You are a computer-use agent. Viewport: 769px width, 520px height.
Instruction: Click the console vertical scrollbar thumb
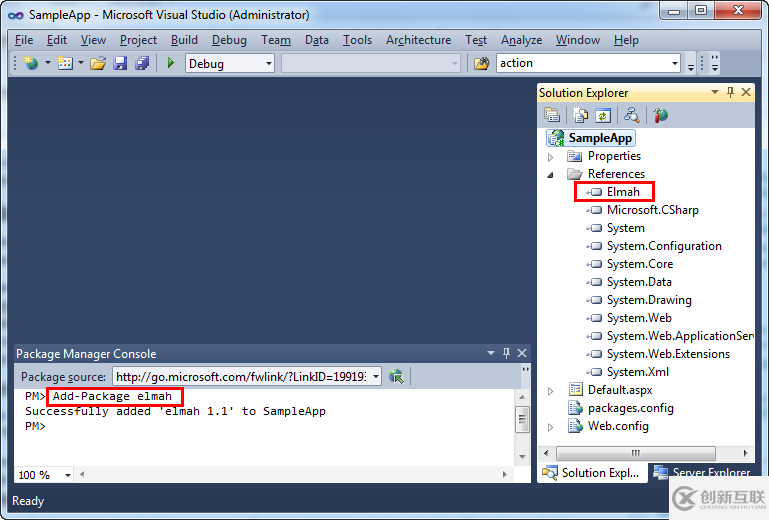522,419
